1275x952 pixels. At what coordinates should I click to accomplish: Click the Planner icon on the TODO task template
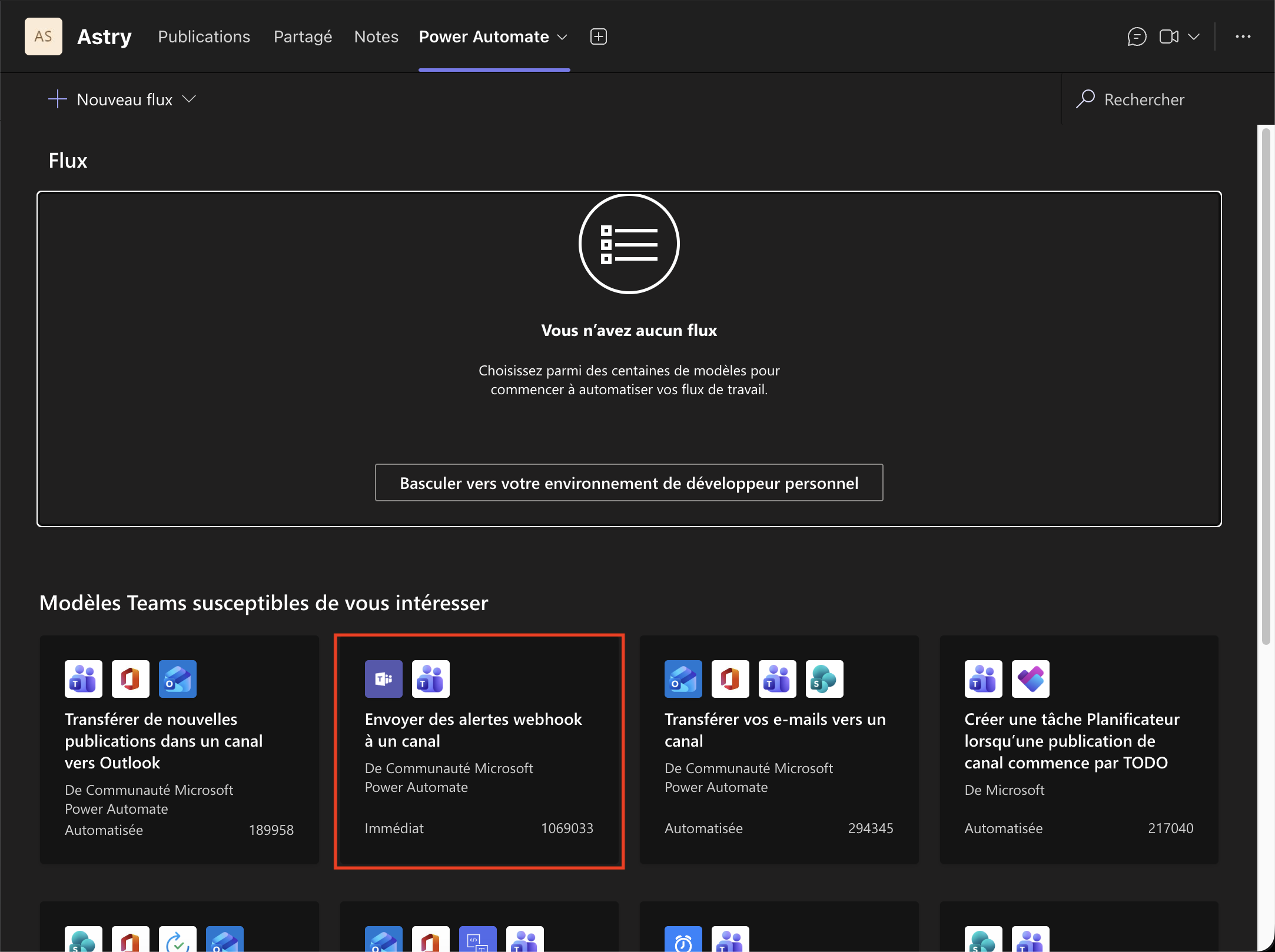[x=1030, y=678]
